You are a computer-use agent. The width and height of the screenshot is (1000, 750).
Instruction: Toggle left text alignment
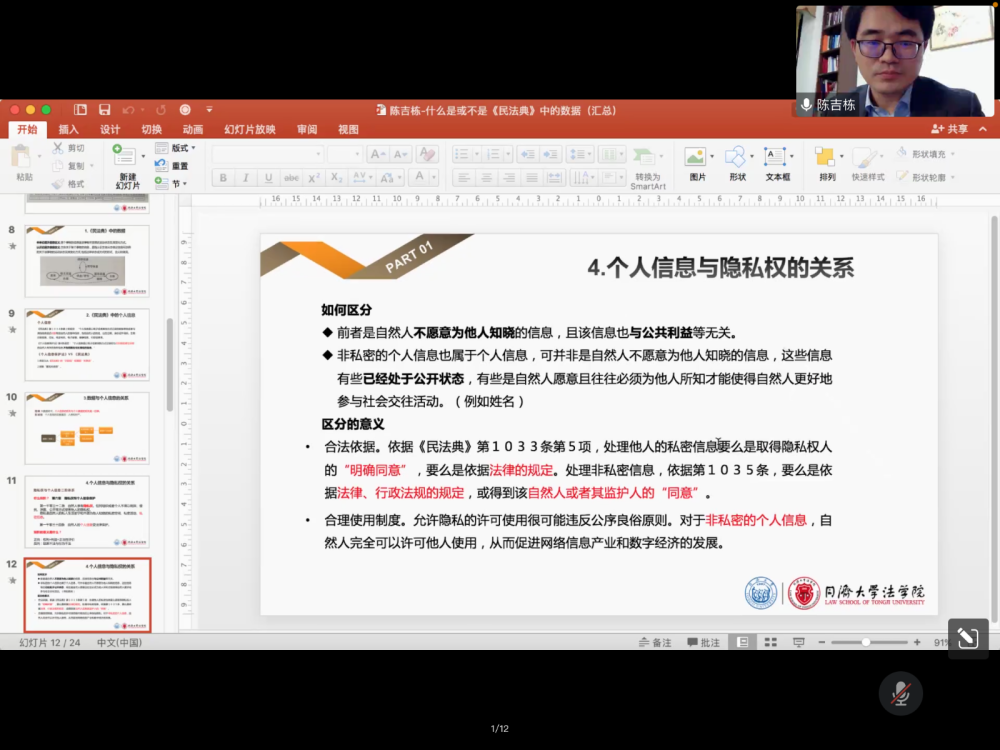pyautogui.click(x=464, y=178)
